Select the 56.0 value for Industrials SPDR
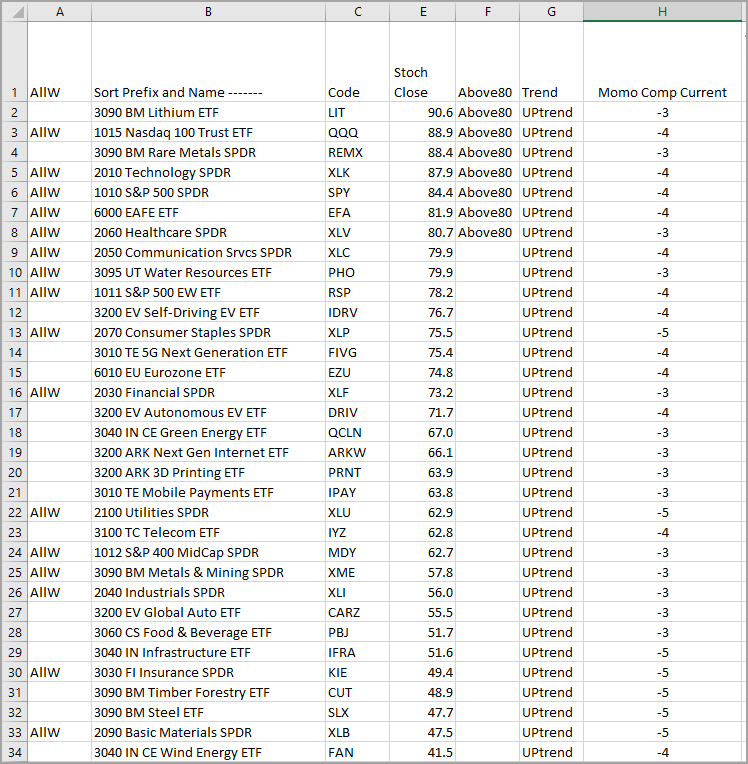 coord(422,592)
